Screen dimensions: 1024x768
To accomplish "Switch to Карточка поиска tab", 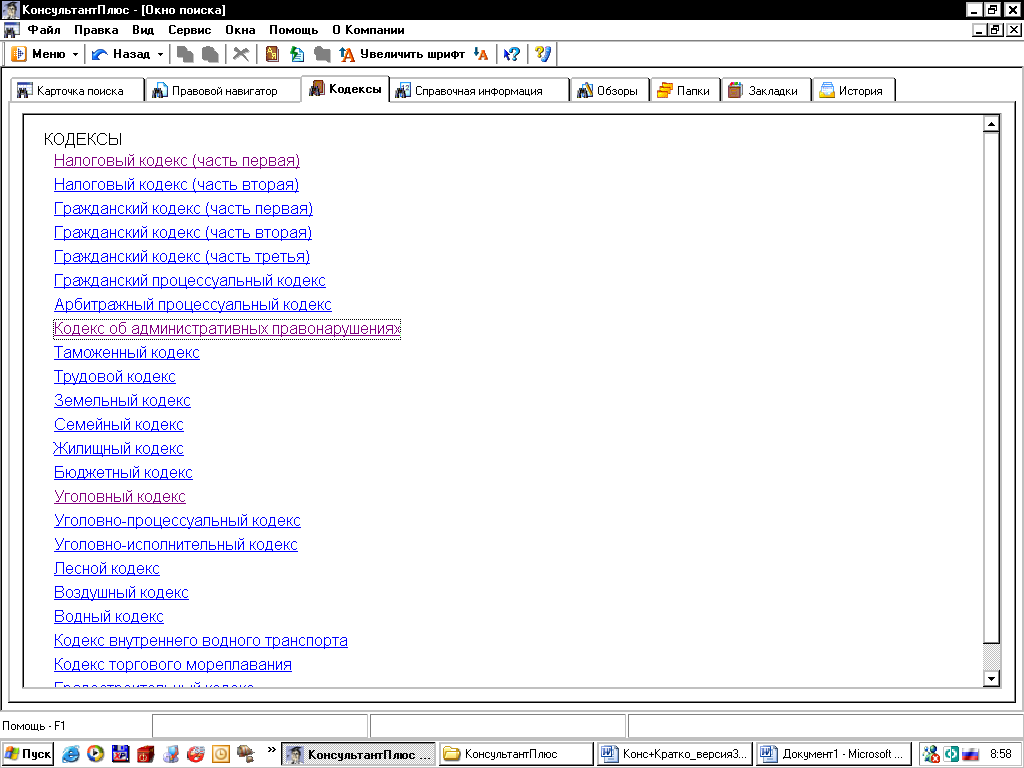I will click(77, 91).
